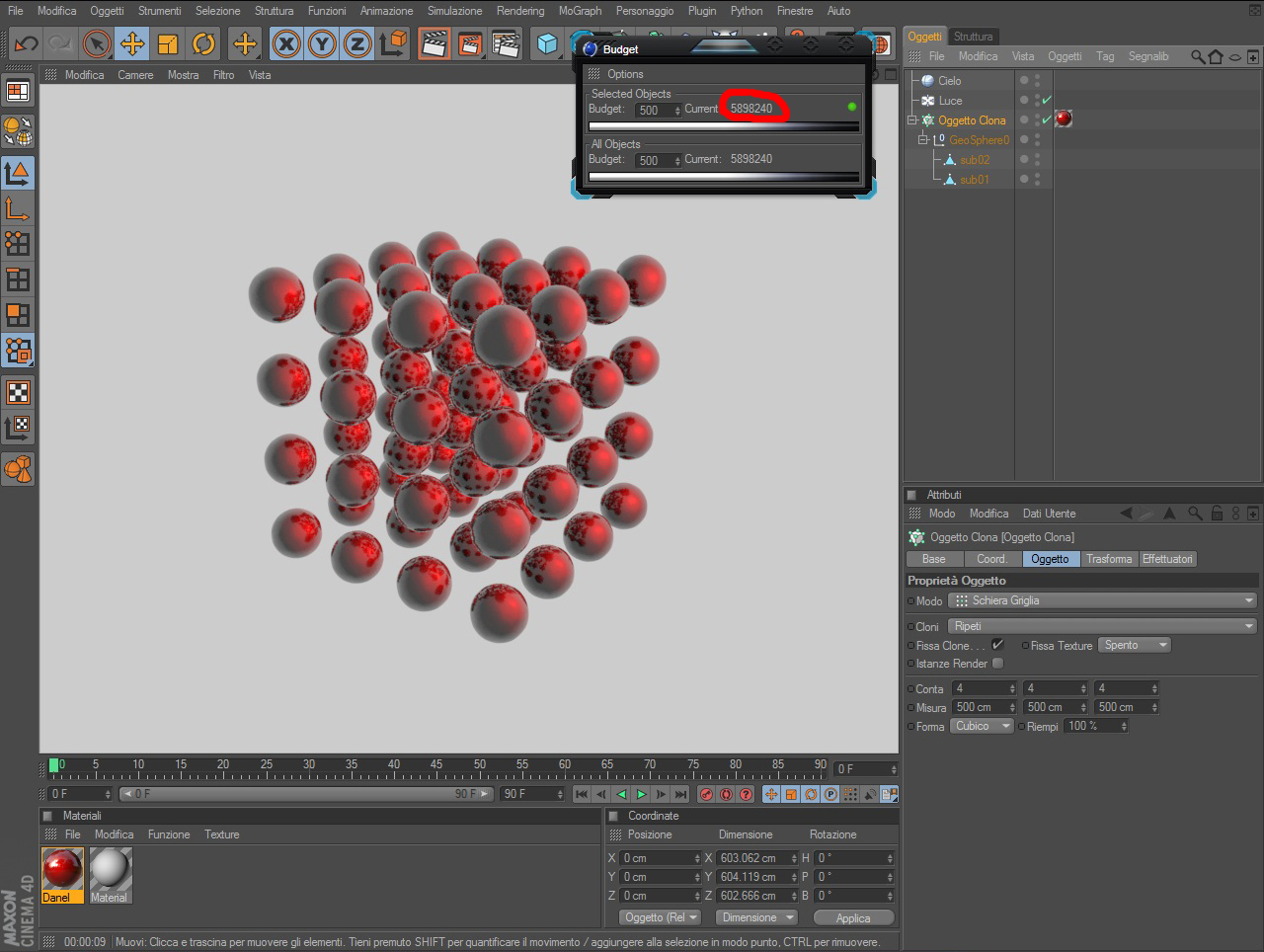Open the Effettuatori attribute tab

click(1167, 559)
